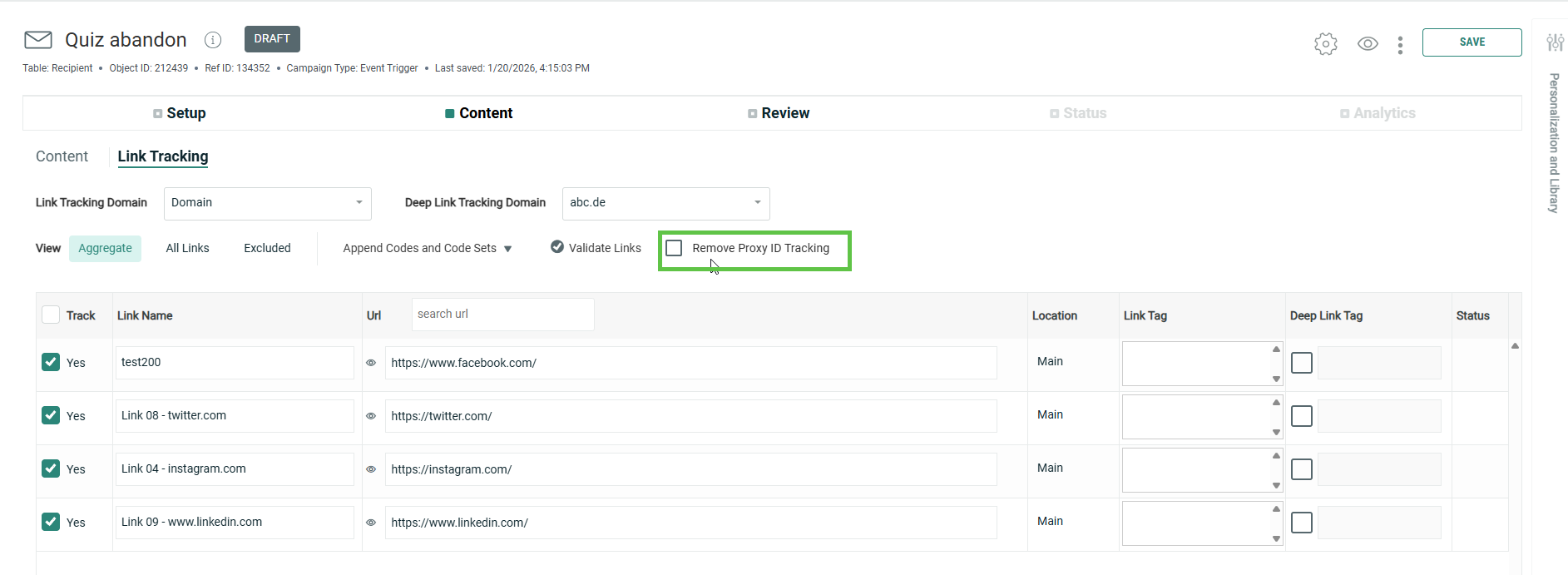Click up arrow on table vertical scrollbar
Screen dimensions: 1568x575
pos(1515,346)
